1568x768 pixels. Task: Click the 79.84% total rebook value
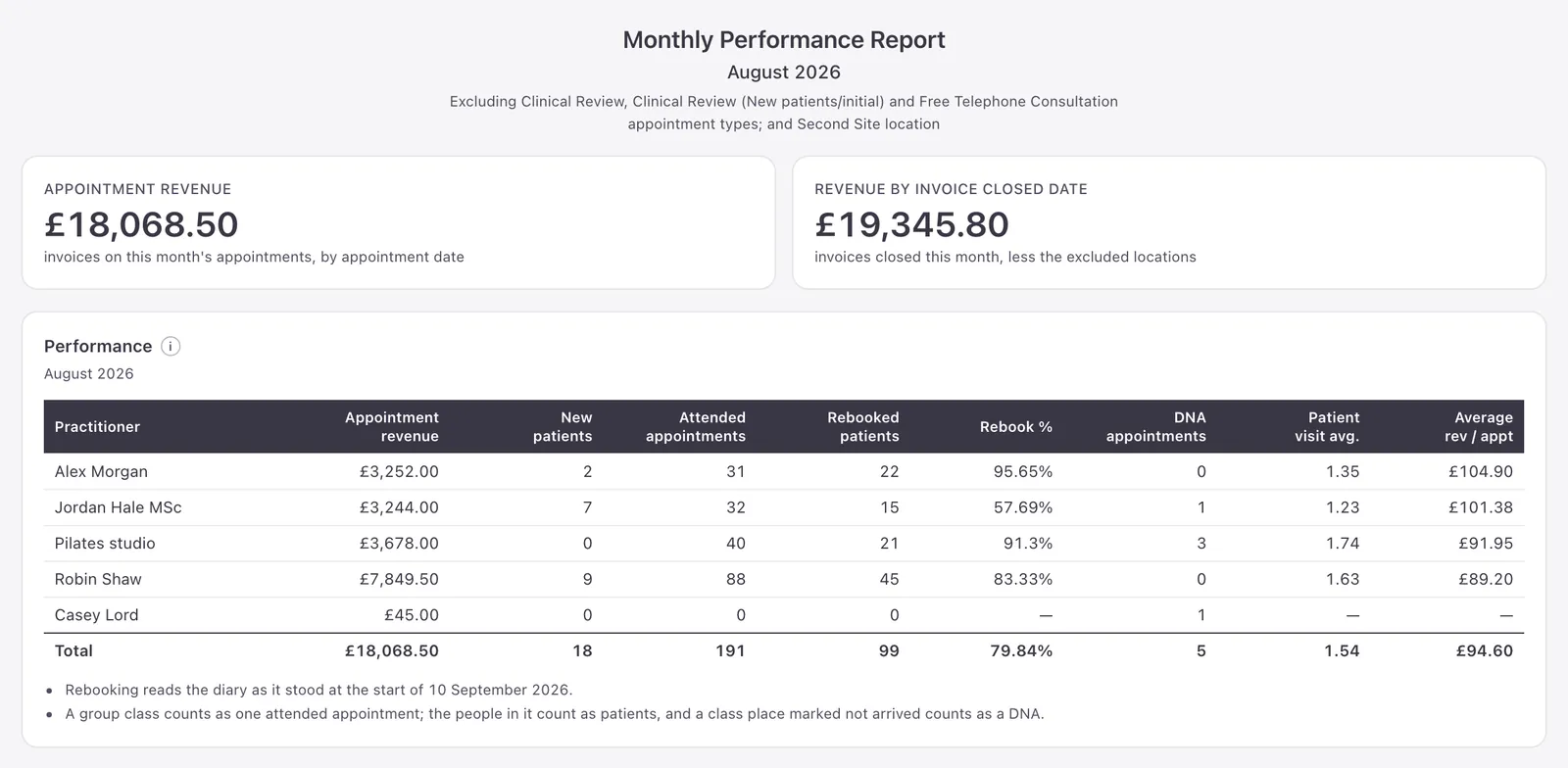pyautogui.click(x=1021, y=650)
